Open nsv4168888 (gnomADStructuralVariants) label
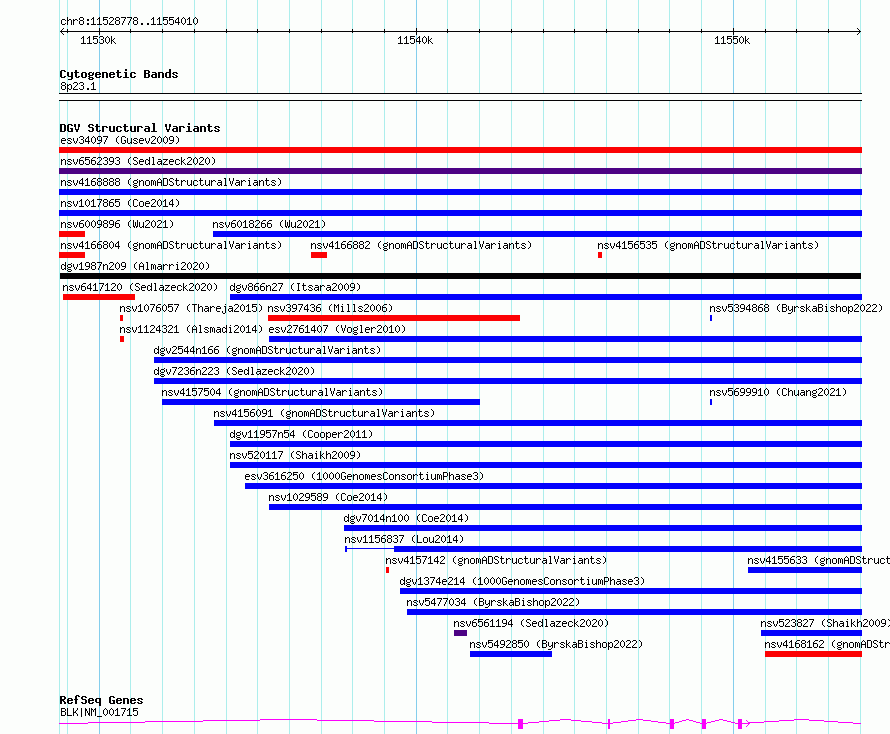890x734 pixels. point(171,182)
